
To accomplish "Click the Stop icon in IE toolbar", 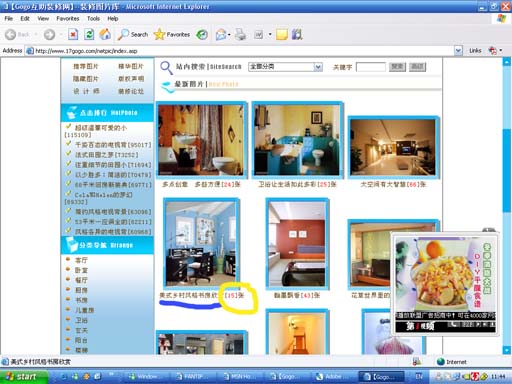I will coord(73,34).
